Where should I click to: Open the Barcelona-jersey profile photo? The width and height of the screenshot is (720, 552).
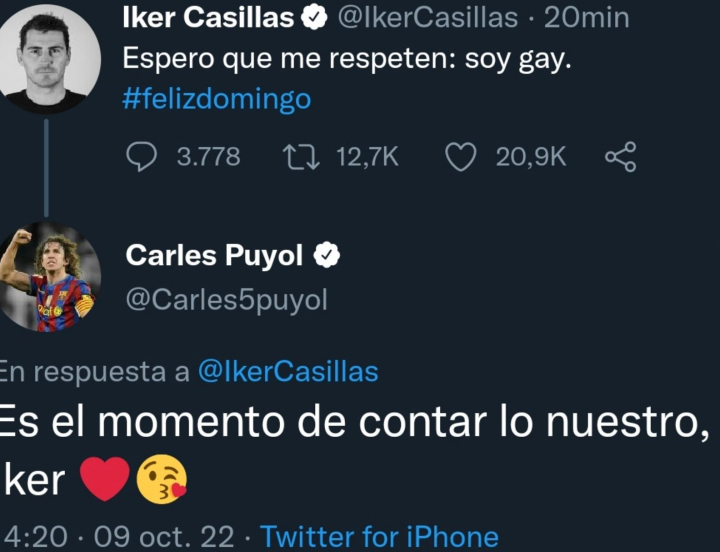click(x=48, y=276)
